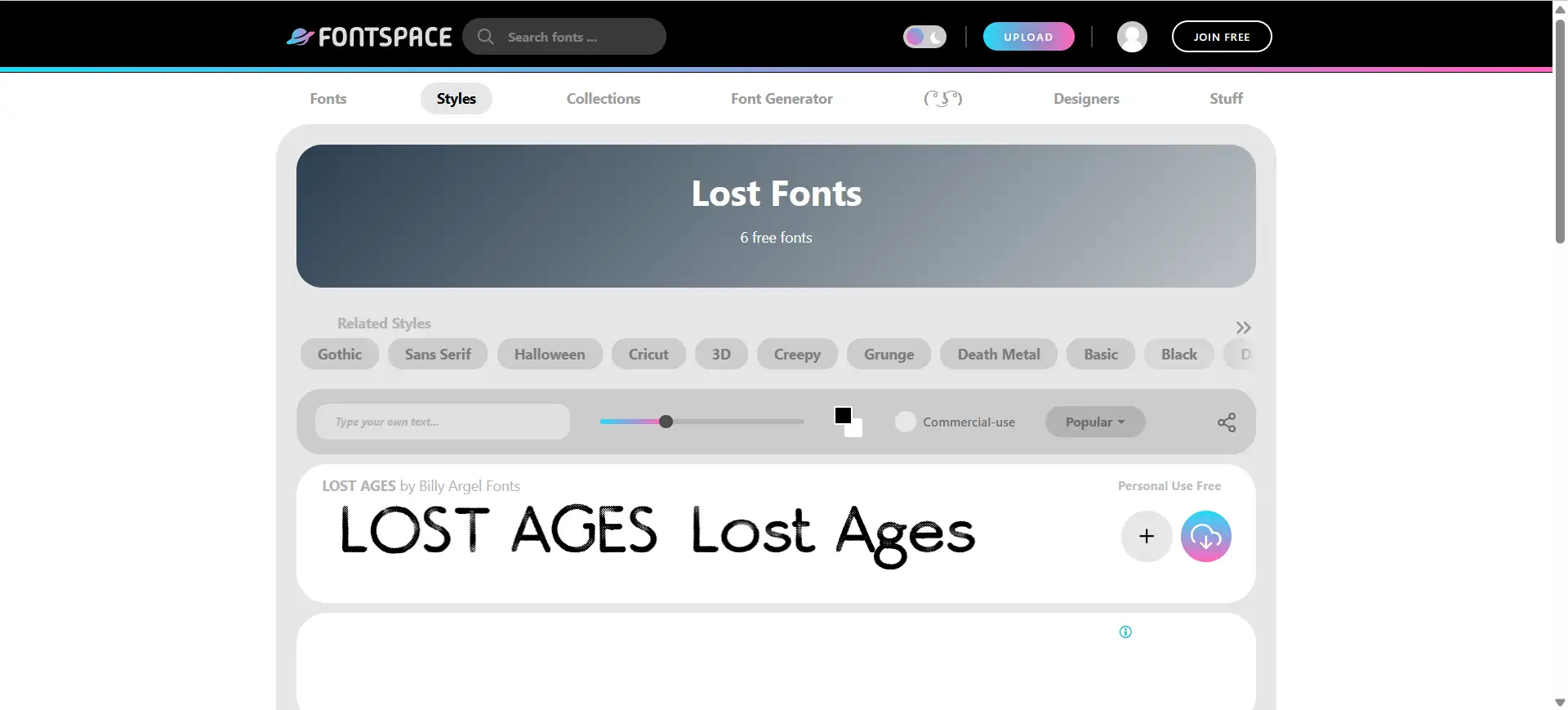Open the Collections tab

604,99
